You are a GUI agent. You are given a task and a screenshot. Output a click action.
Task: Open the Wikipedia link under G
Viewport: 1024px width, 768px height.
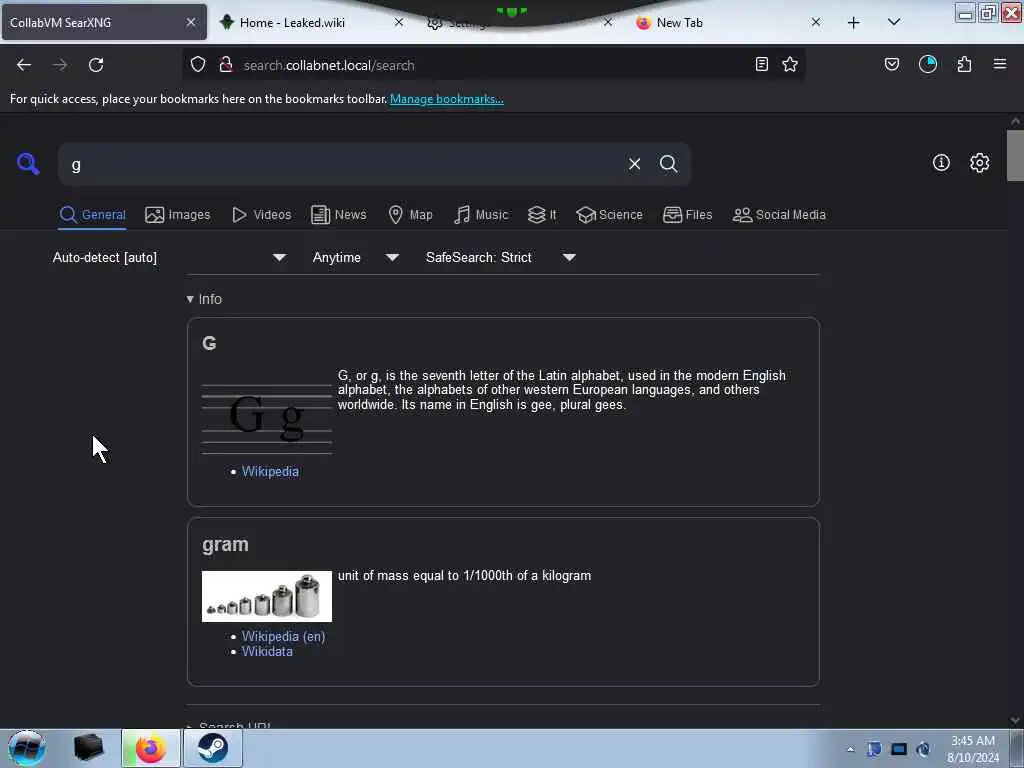point(270,472)
